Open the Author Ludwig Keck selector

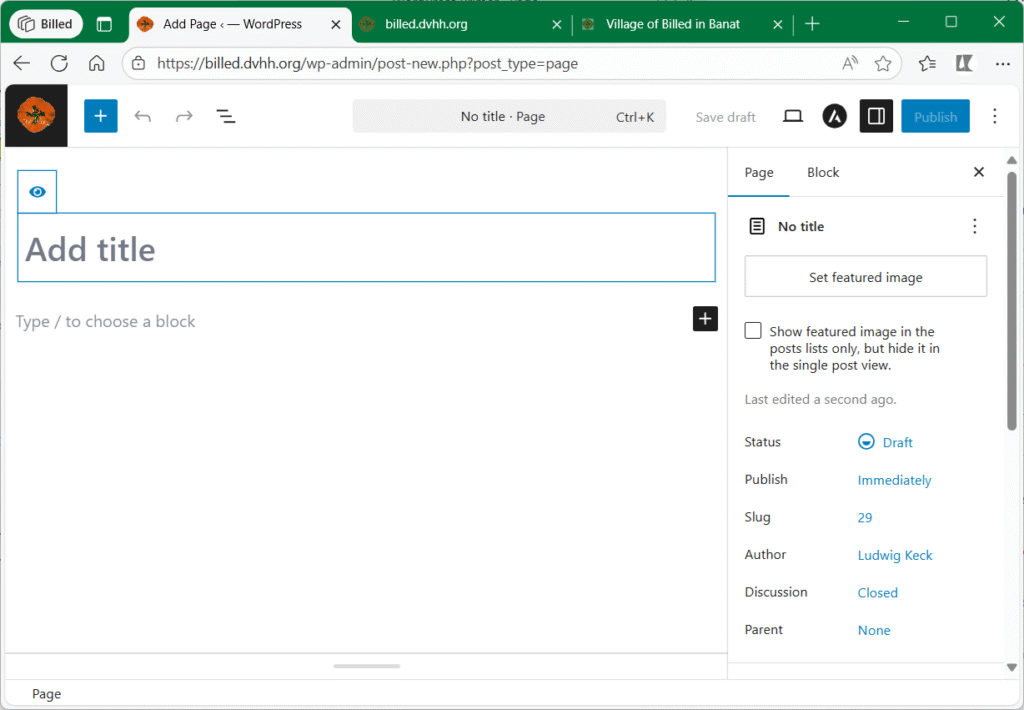coord(894,555)
